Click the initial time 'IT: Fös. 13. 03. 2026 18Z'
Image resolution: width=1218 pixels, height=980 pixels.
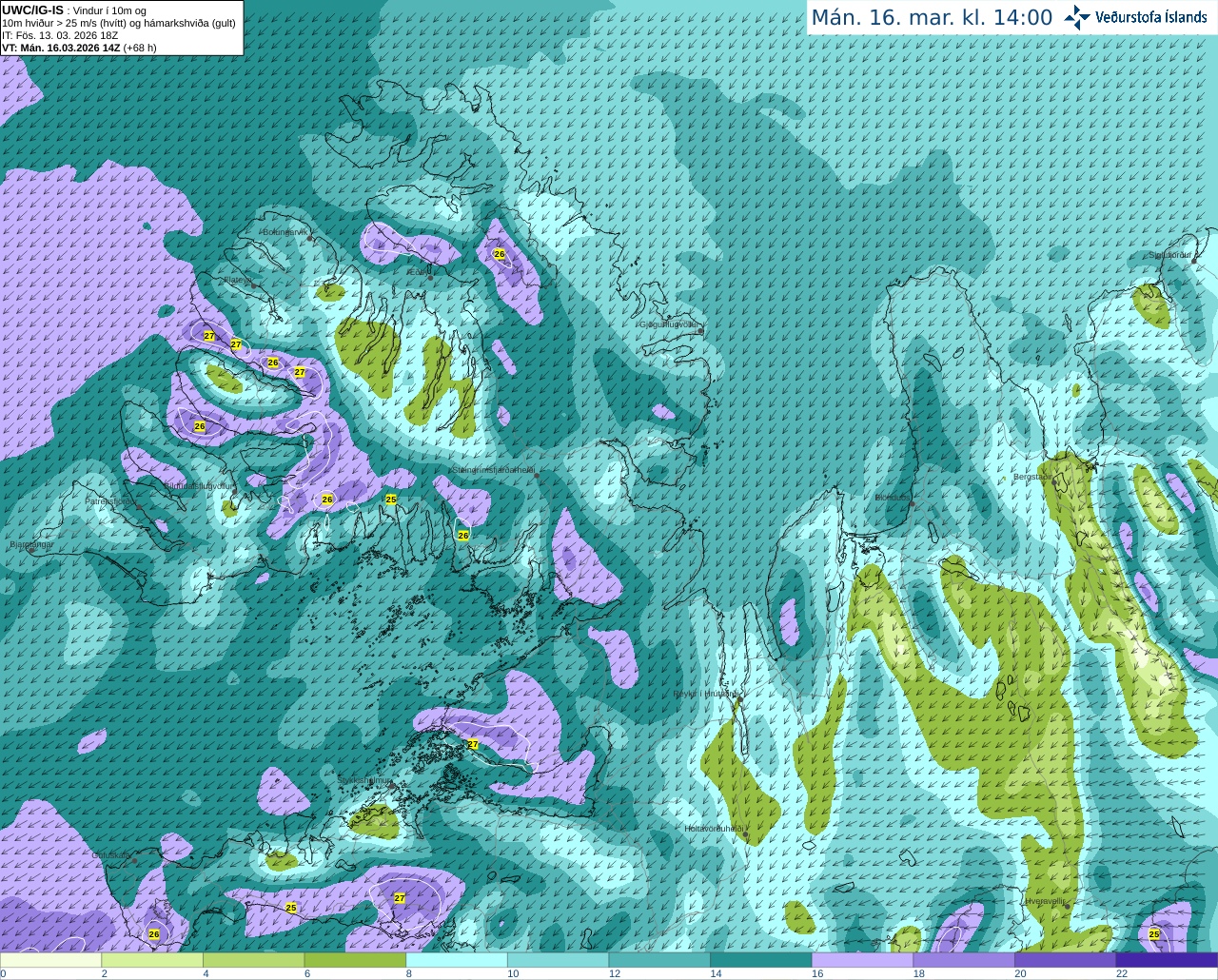pos(61,34)
